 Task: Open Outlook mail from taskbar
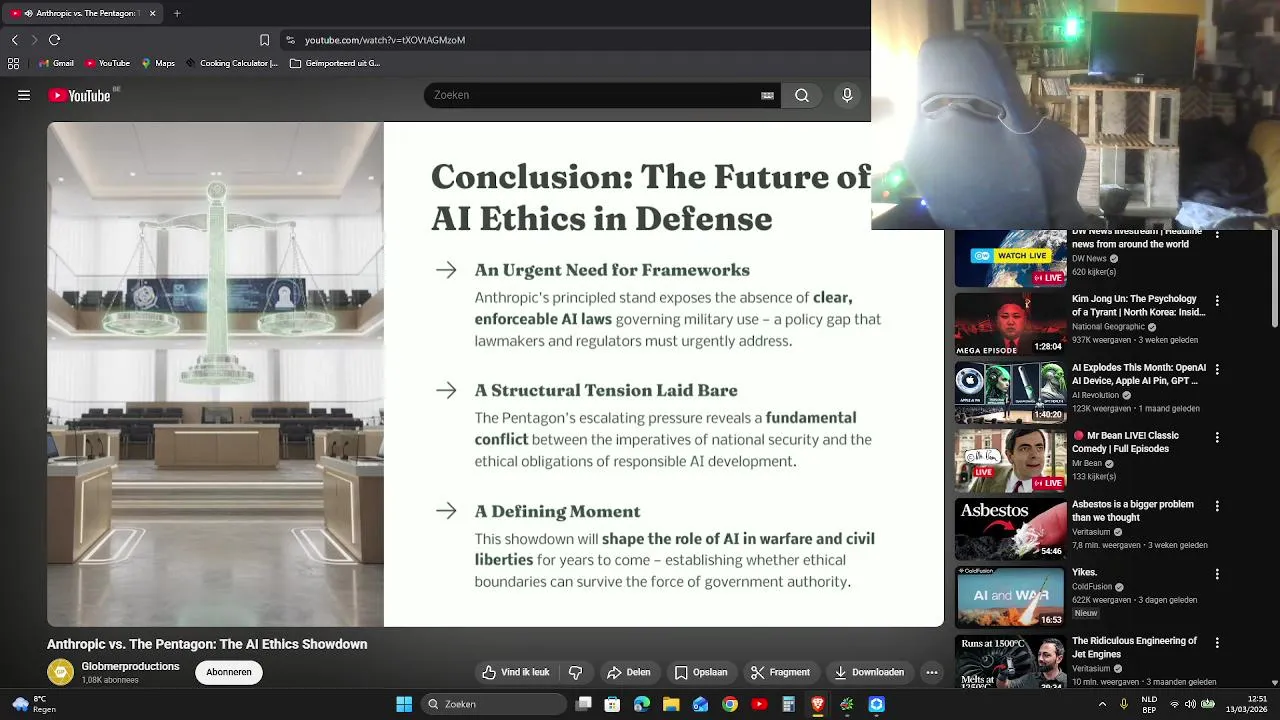701,704
